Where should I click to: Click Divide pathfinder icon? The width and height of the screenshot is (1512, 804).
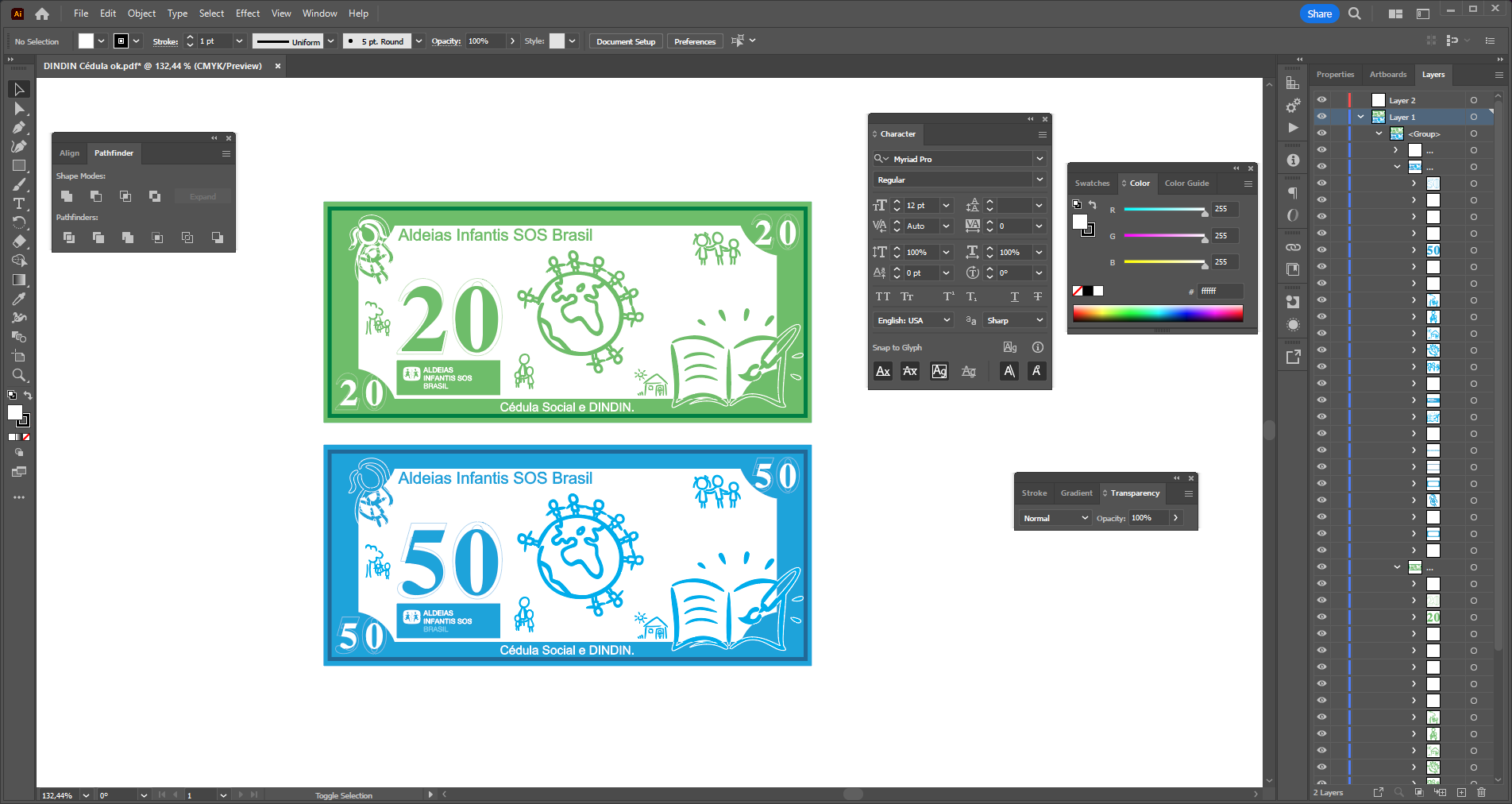coord(69,238)
